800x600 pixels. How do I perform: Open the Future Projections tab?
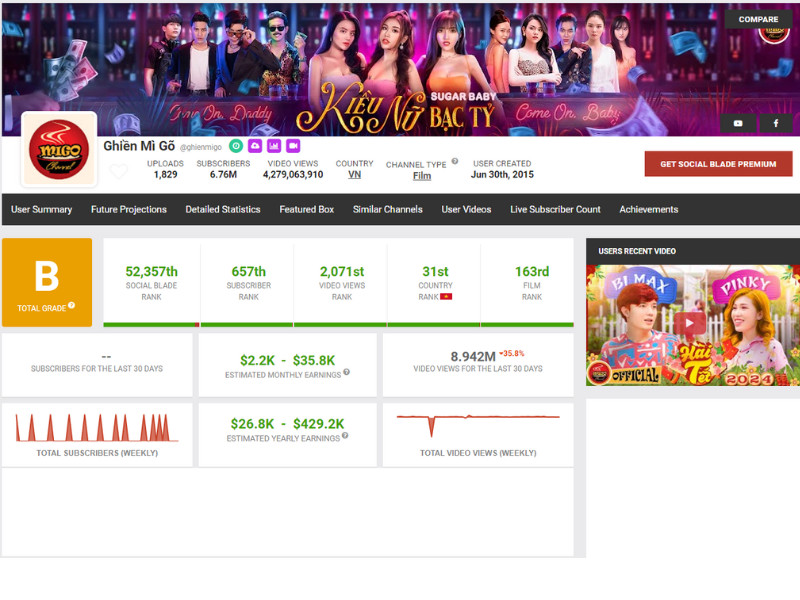(129, 209)
